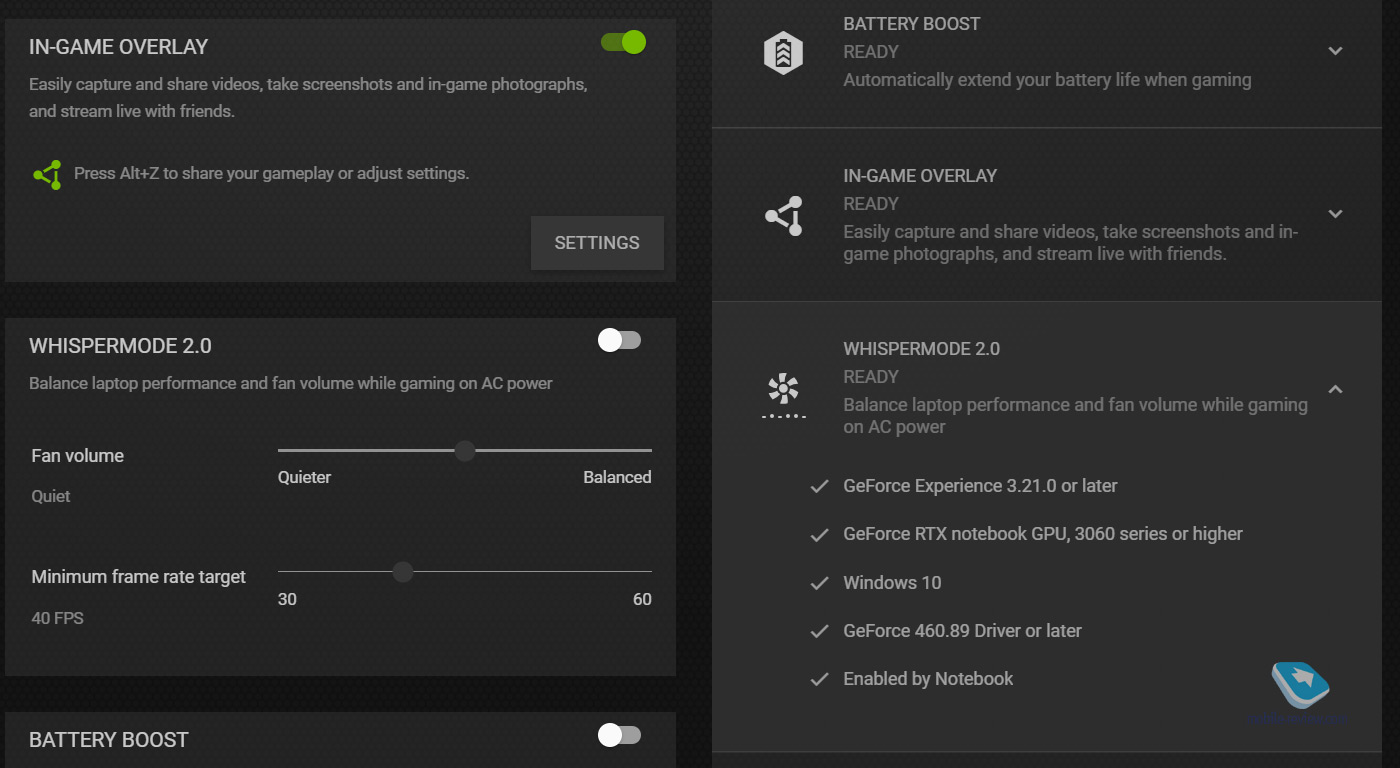Screen dimensions: 1400x768
Task: Click checkmark beside Enabled by Notebook
Action: point(819,679)
